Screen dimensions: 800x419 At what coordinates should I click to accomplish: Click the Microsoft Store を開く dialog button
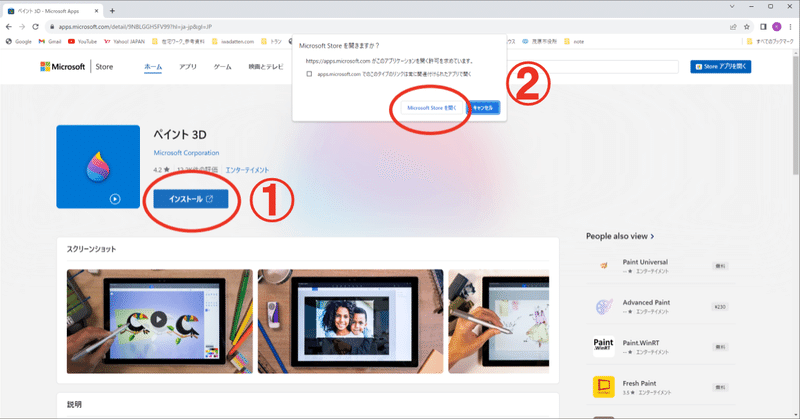[432, 108]
